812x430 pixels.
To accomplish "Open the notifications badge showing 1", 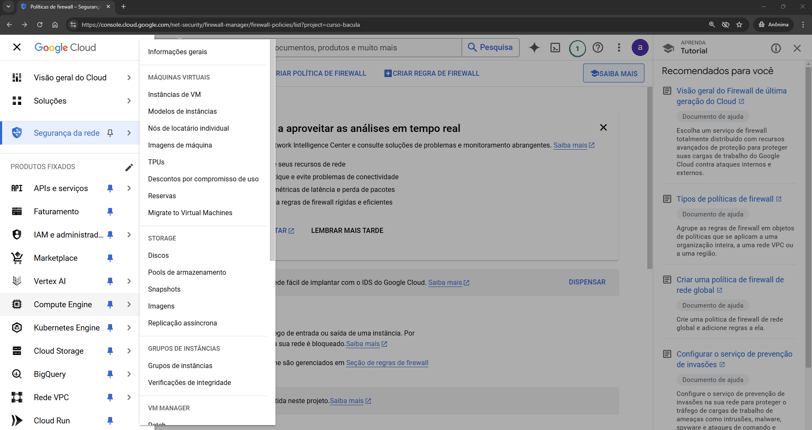I will tap(577, 48).
